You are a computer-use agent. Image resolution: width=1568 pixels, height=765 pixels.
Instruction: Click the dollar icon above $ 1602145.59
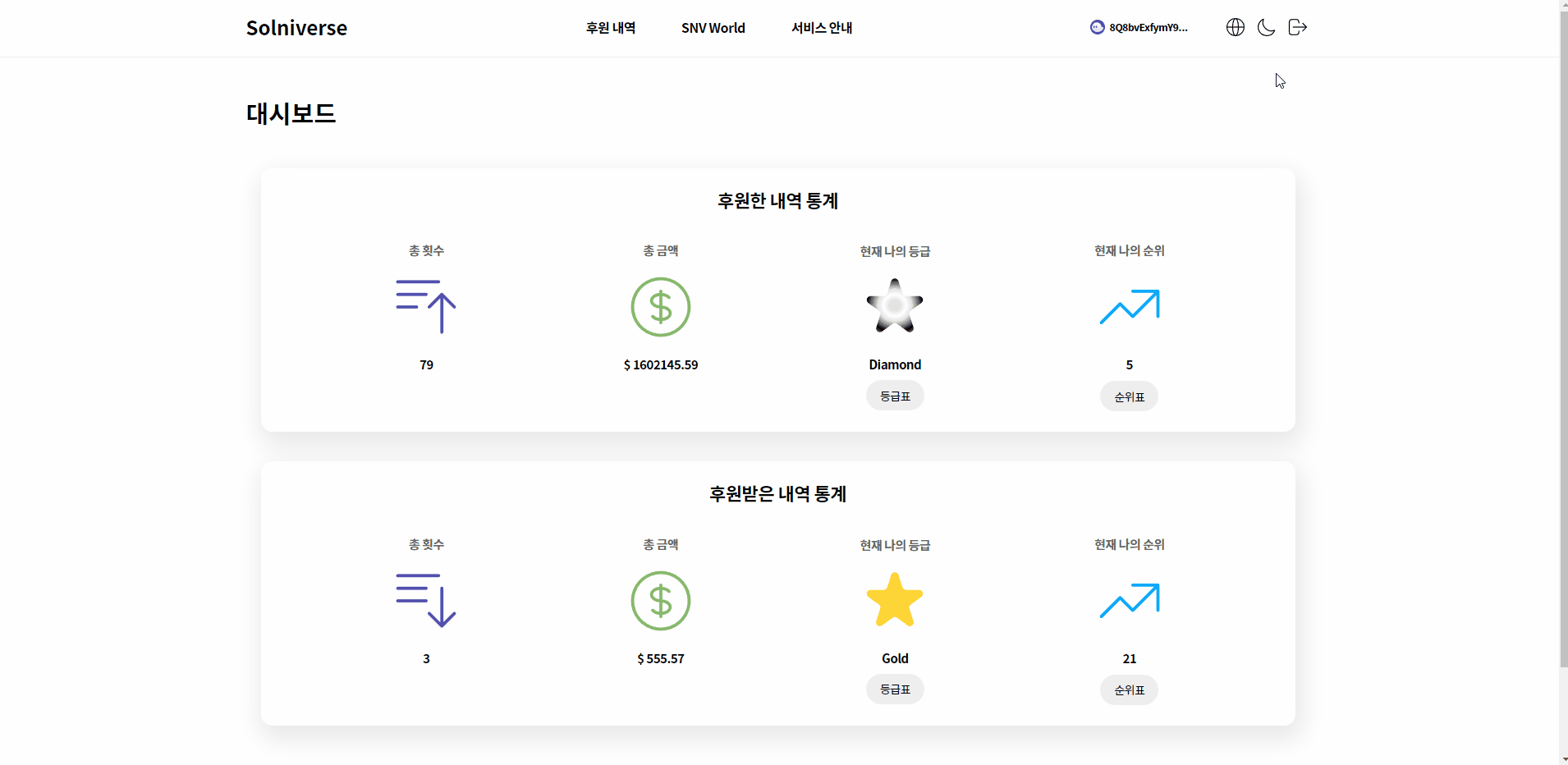pyautogui.click(x=661, y=307)
